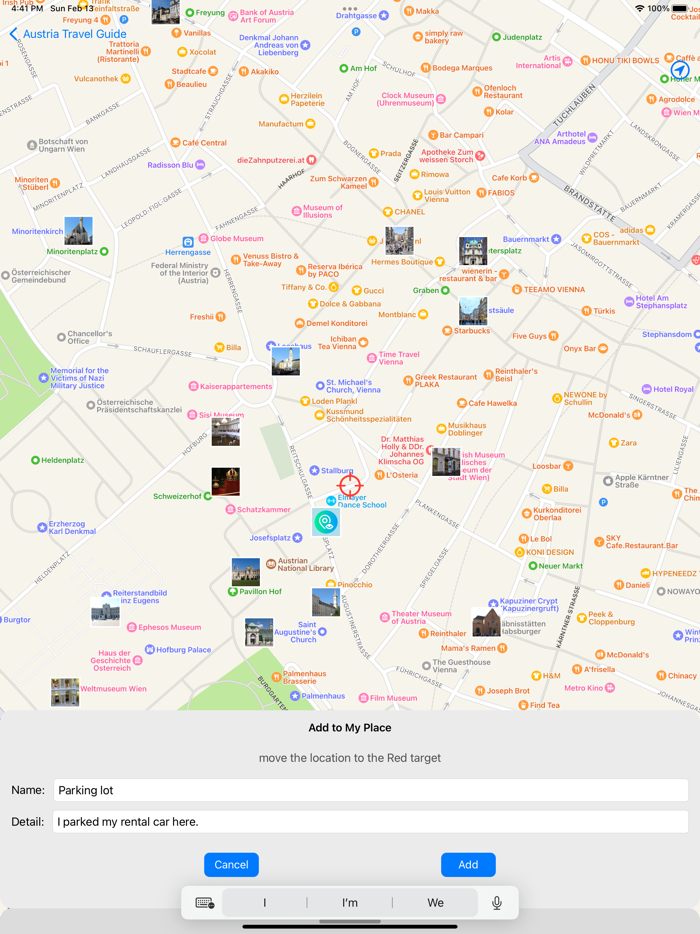Tap the Judenplatz green marker
The height and width of the screenshot is (934, 700).
496,37
